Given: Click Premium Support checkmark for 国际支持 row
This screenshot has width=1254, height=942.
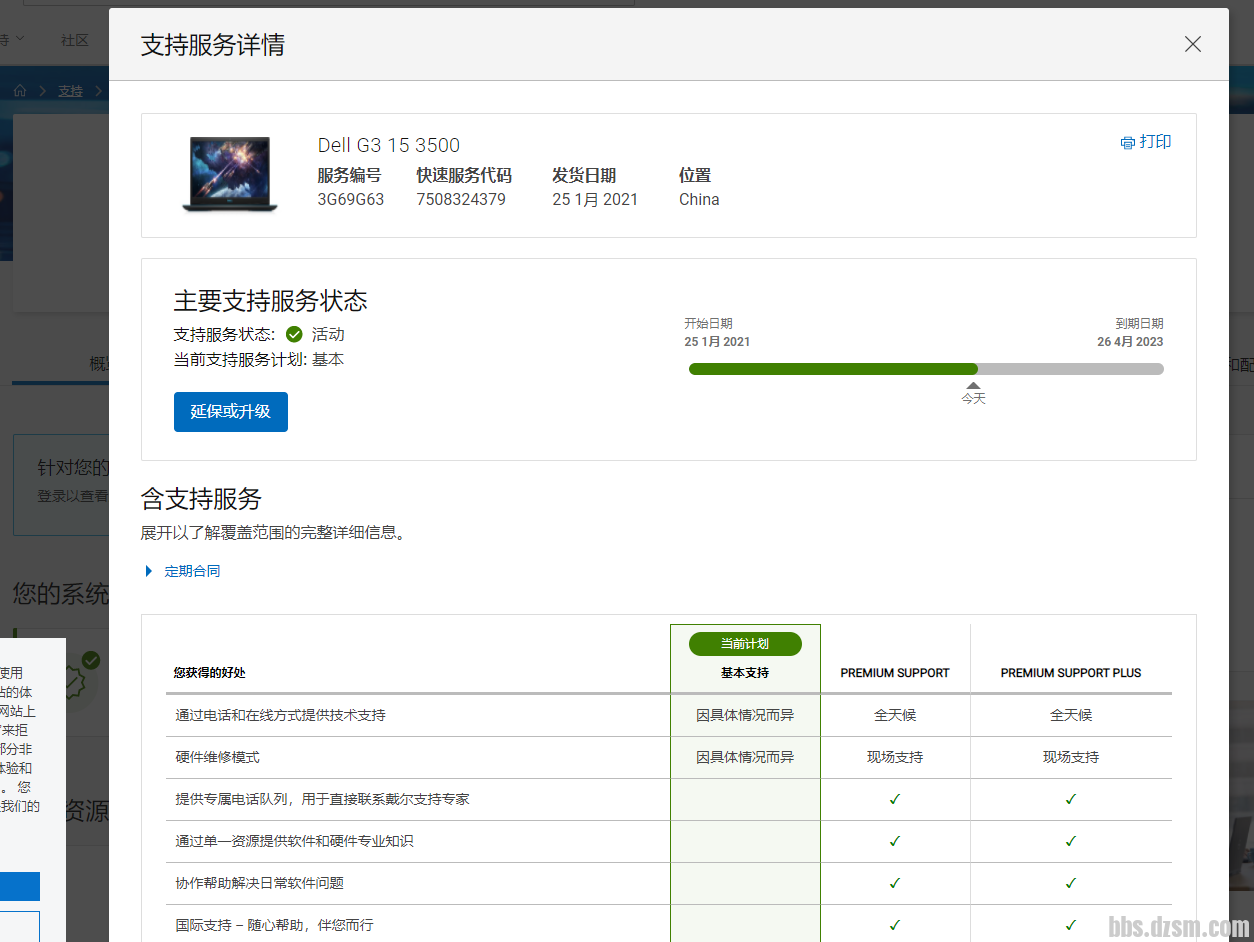Looking at the screenshot, I should (x=895, y=925).
